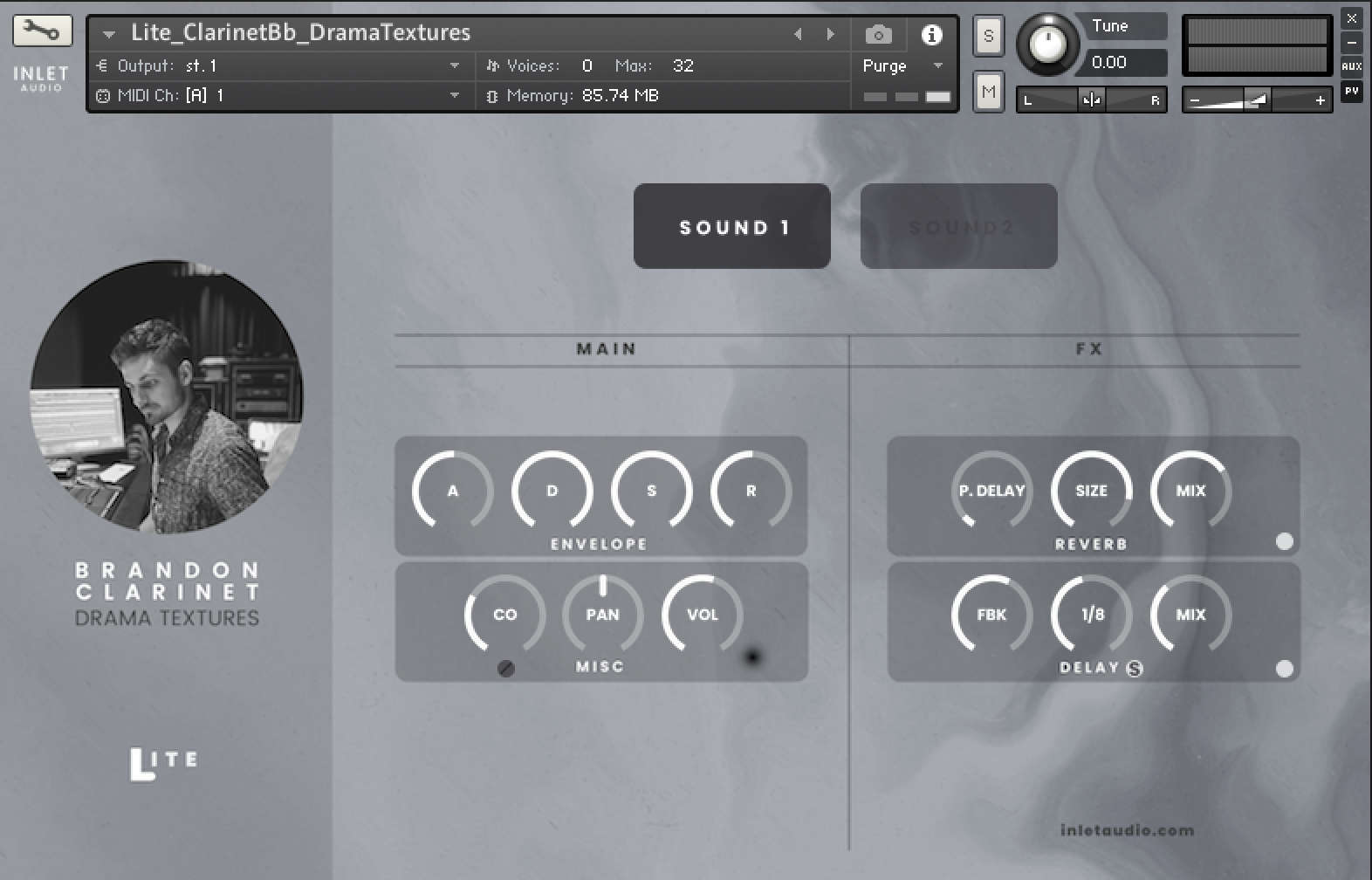Viewport: 1372px width, 880px height.
Task: Open the instrument info icon
Action: point(931,34)
